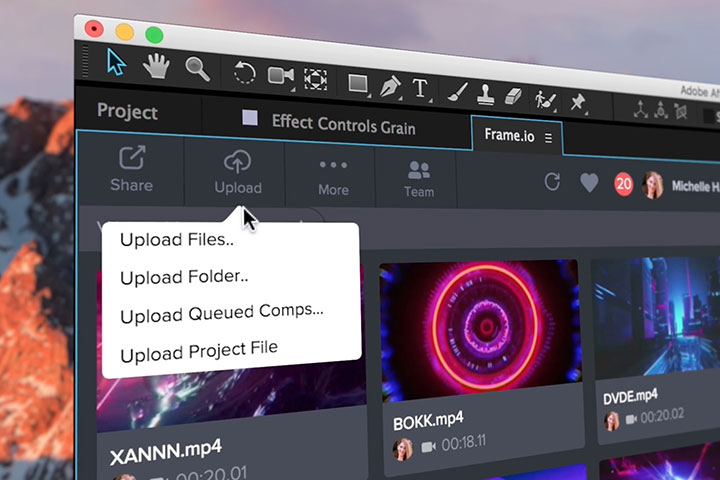Screen dimensions: 720x480
Task: Click the view axis mode icon
Action: point(681,112)
